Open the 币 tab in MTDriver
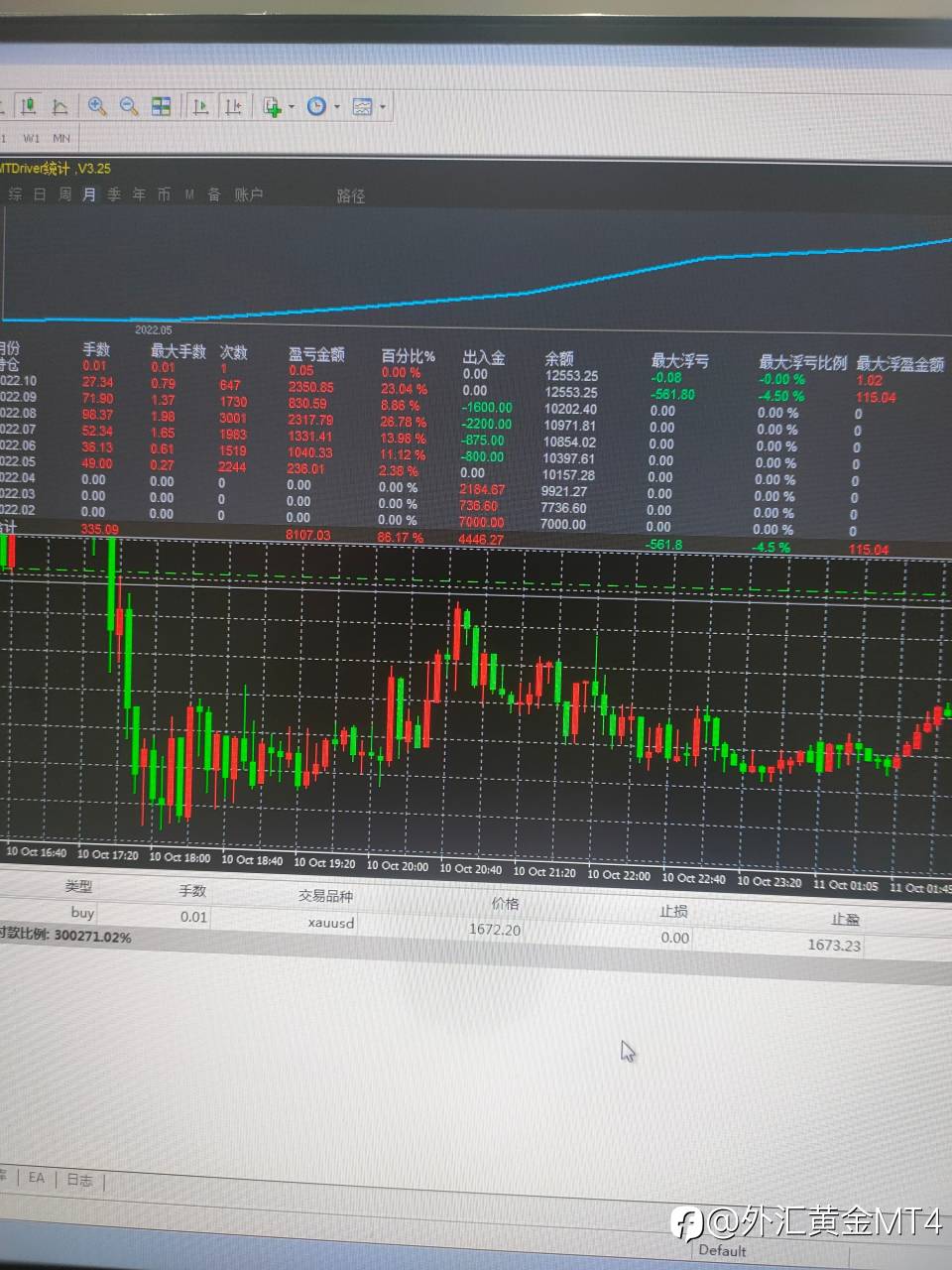 [x=164, y=194]
